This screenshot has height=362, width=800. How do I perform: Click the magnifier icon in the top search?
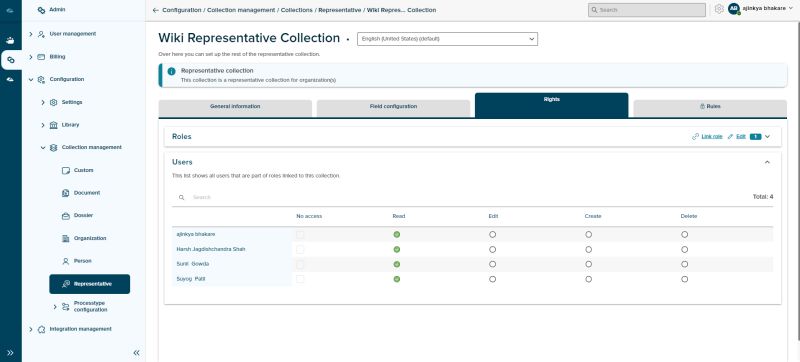point(594,10)
